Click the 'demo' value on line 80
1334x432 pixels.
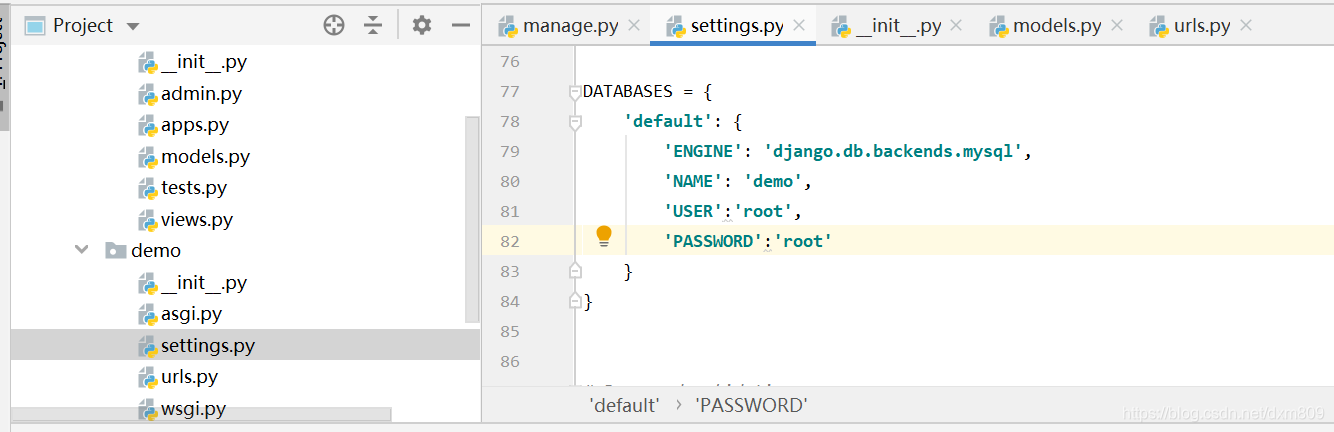[x=773, y=181]
